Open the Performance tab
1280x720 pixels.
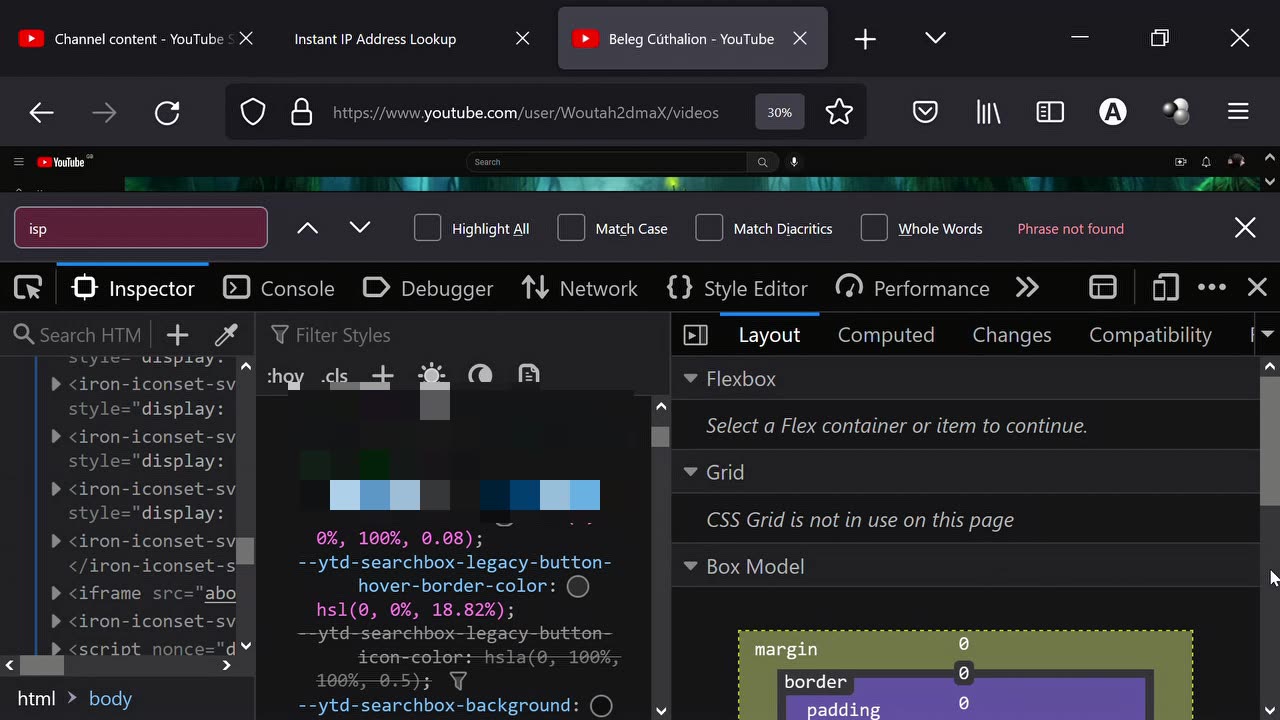[912, 288]
